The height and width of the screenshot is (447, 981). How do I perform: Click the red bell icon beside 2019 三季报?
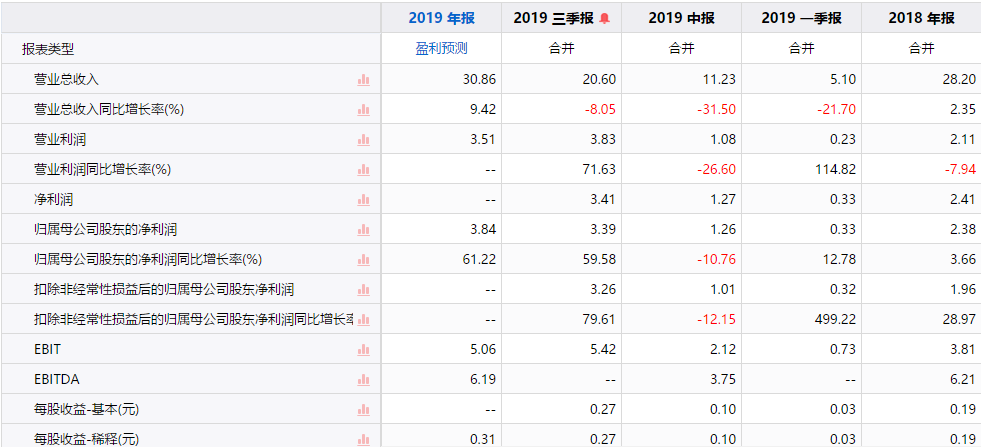click(x=604, y=18)
